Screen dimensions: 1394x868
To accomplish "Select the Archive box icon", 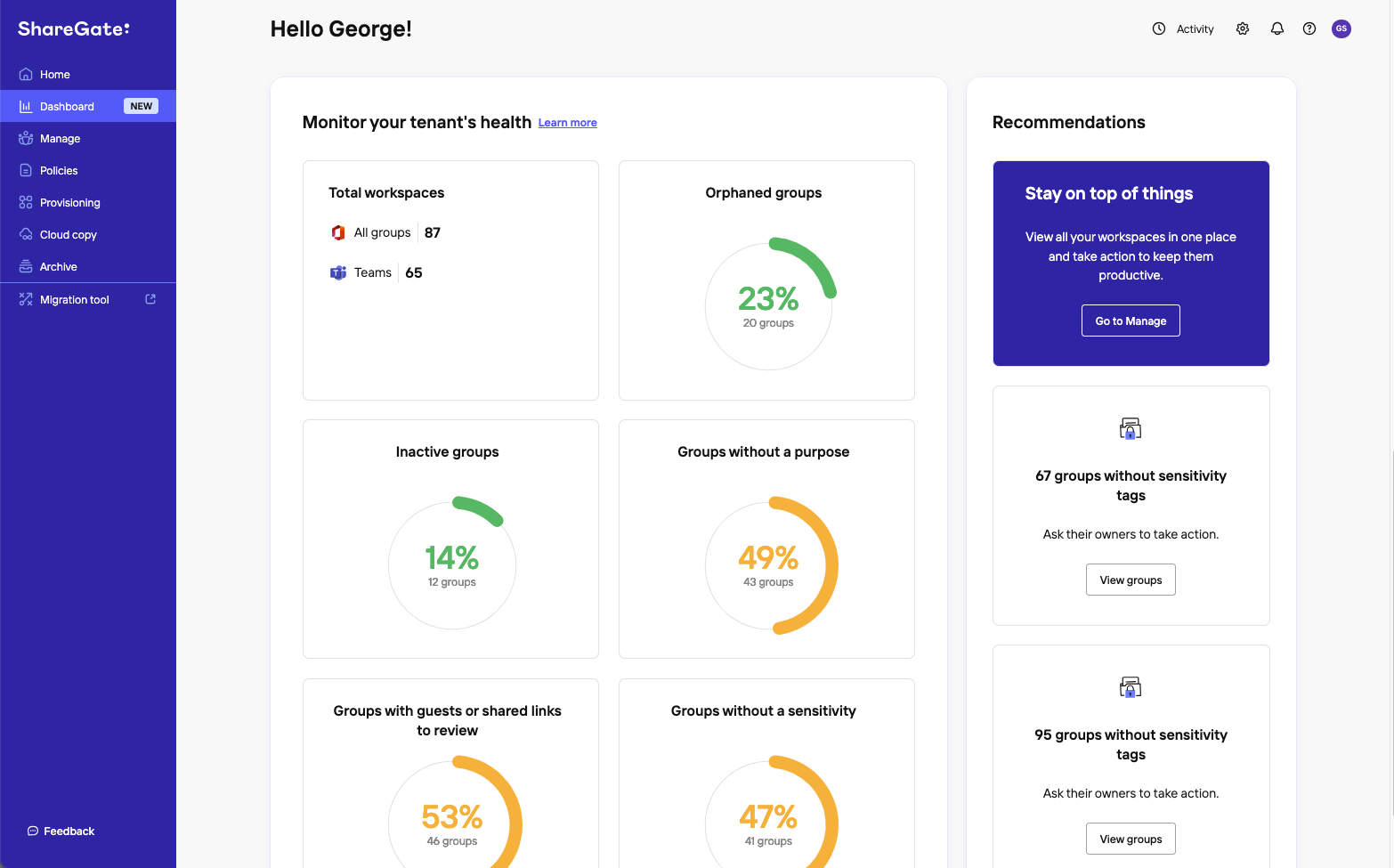I will click(25, 266).
